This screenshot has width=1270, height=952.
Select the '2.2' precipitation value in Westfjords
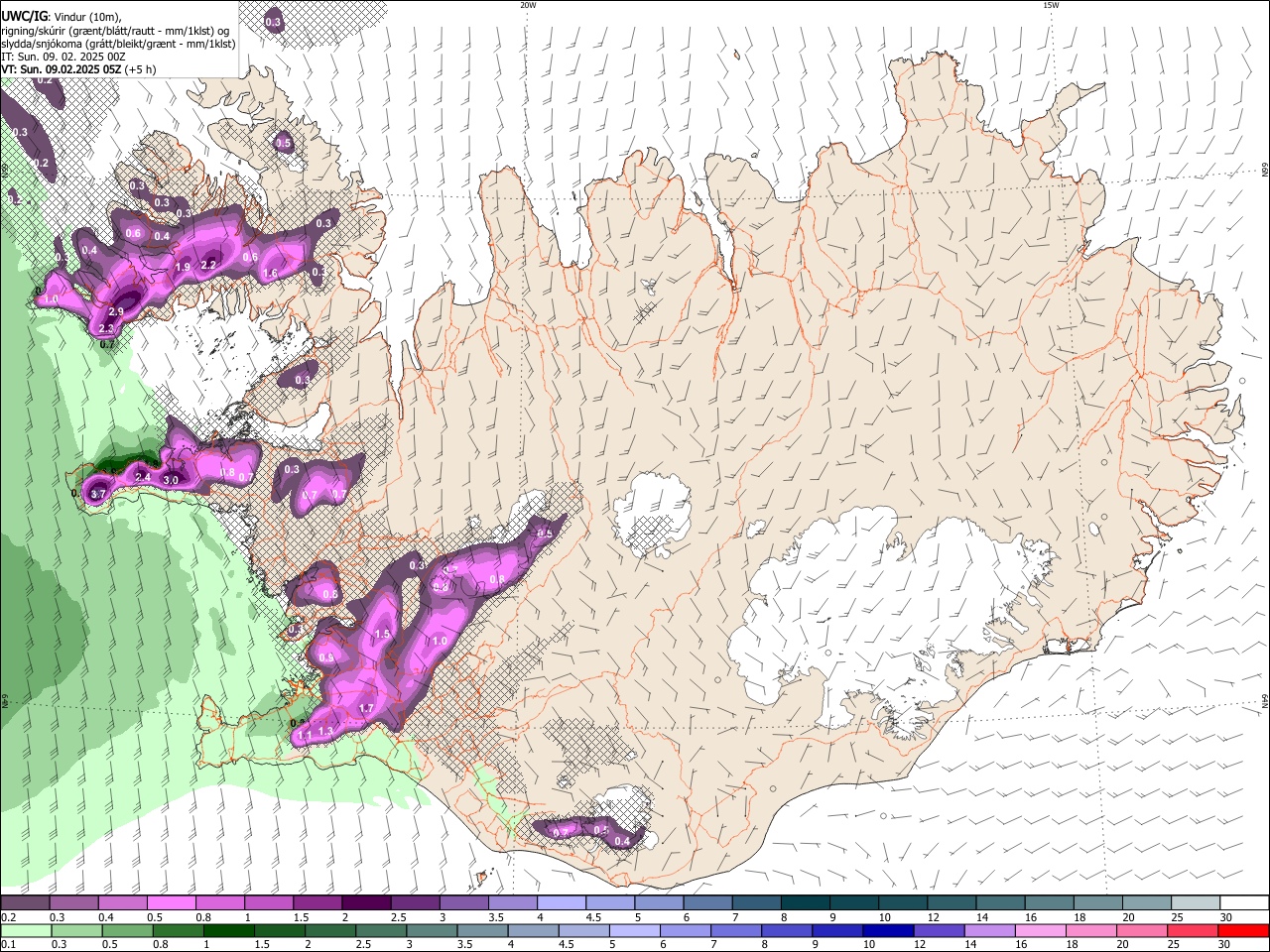[208, 265]
